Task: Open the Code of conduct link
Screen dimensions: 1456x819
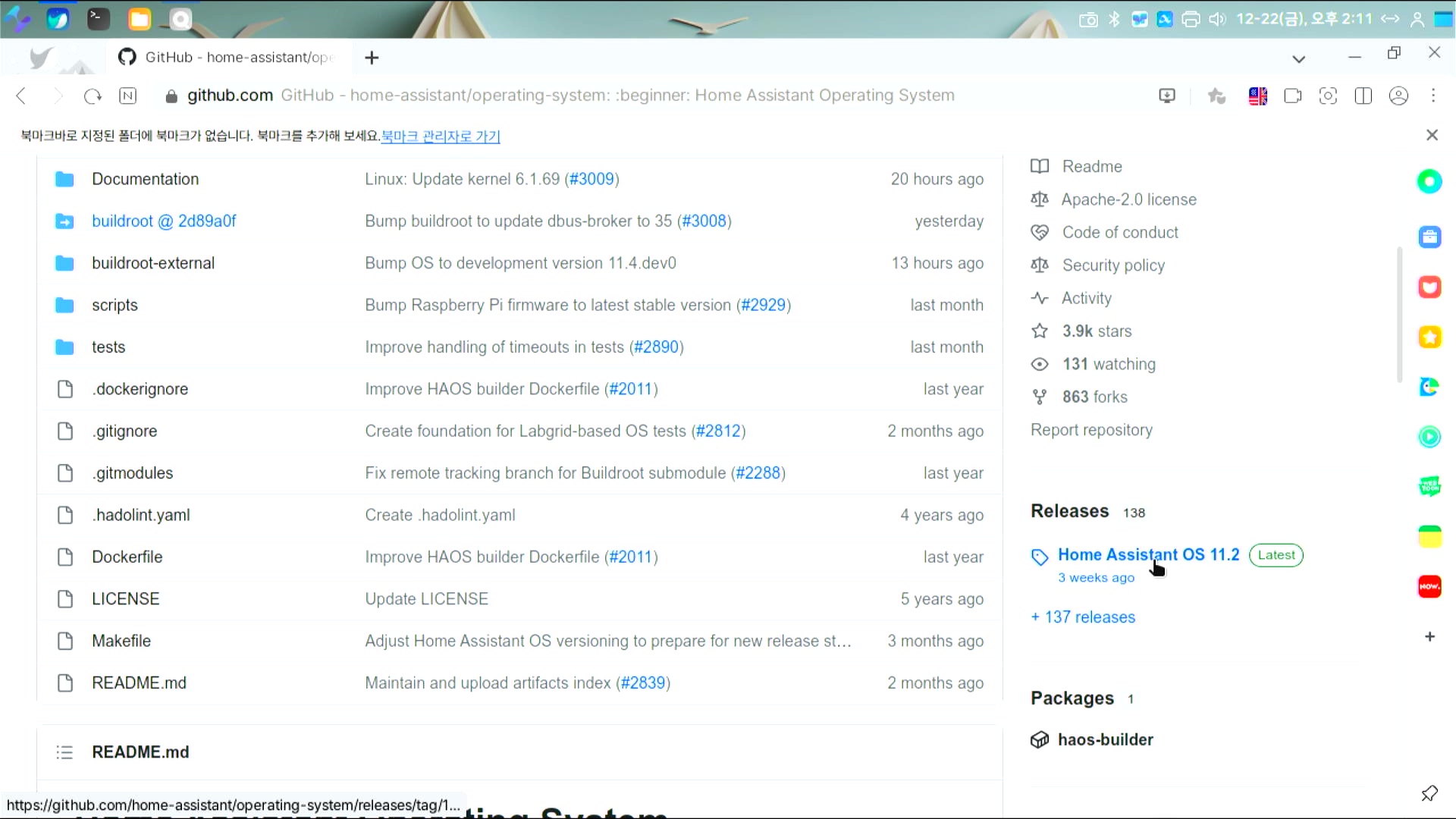Action: tap(1119, 232)
